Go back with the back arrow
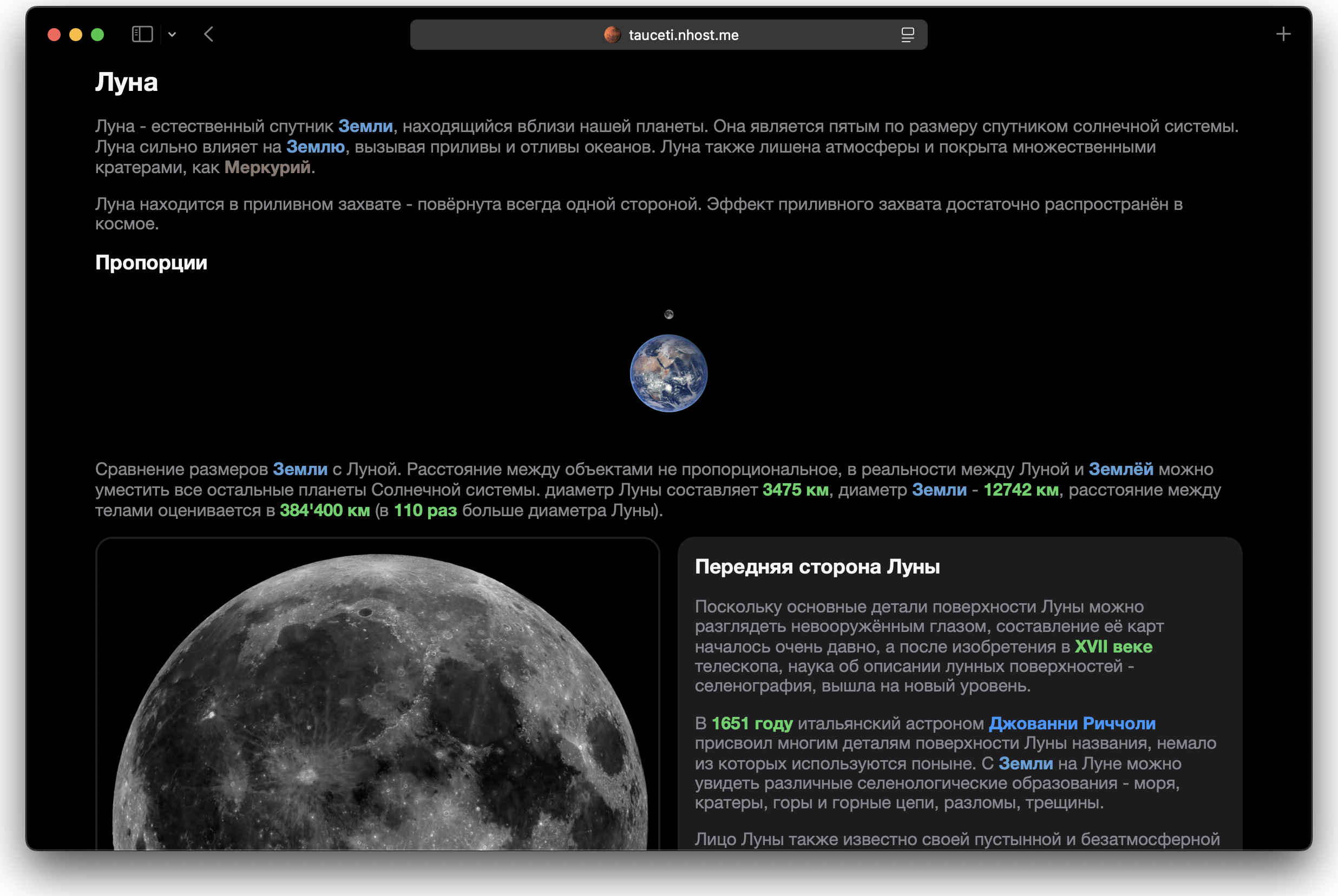Viewport: 1338px width, 896px height. click(x=208, y=34)
